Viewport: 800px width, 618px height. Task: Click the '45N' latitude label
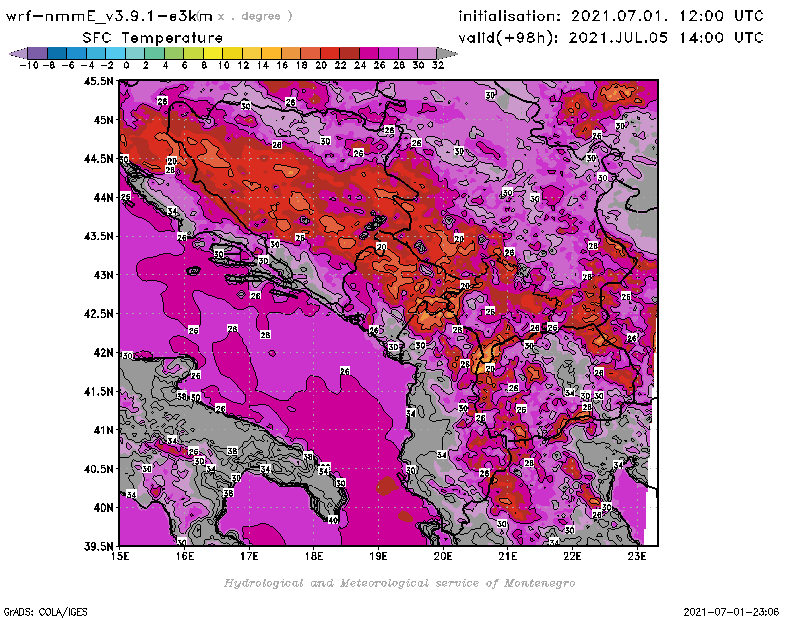103,120
